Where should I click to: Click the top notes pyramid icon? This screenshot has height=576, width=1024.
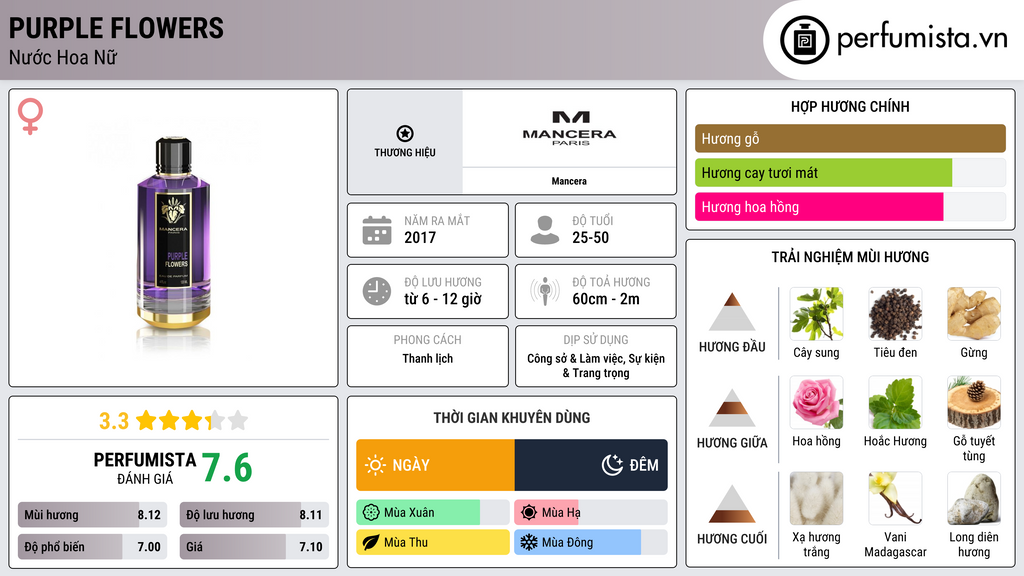(732, 313)
